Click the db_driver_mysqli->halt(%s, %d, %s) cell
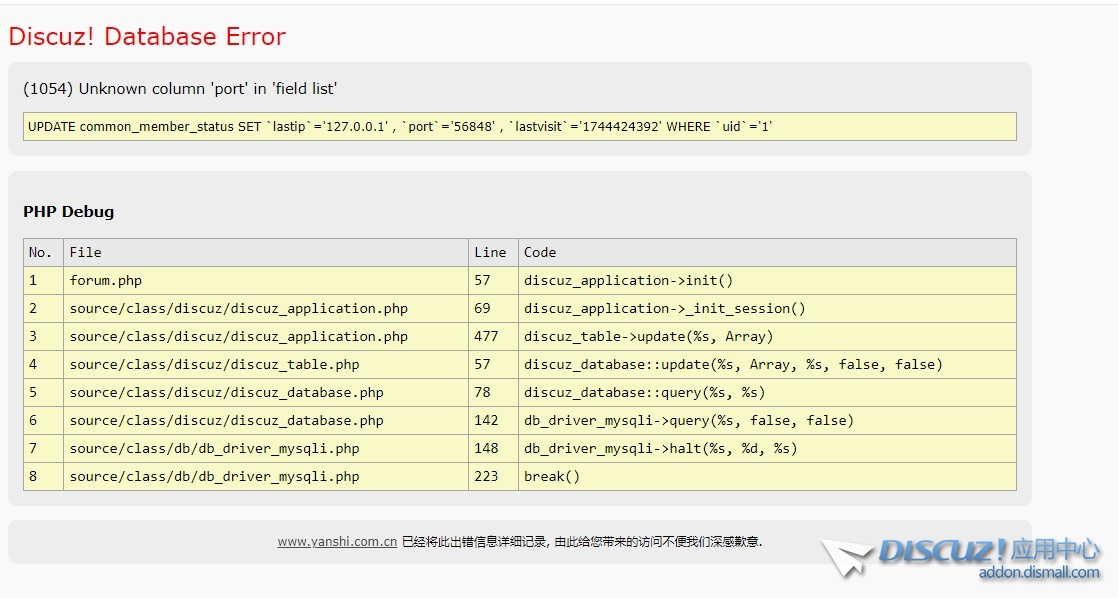The width and height of the screenshot is (1118, 598). pos(660,449)
